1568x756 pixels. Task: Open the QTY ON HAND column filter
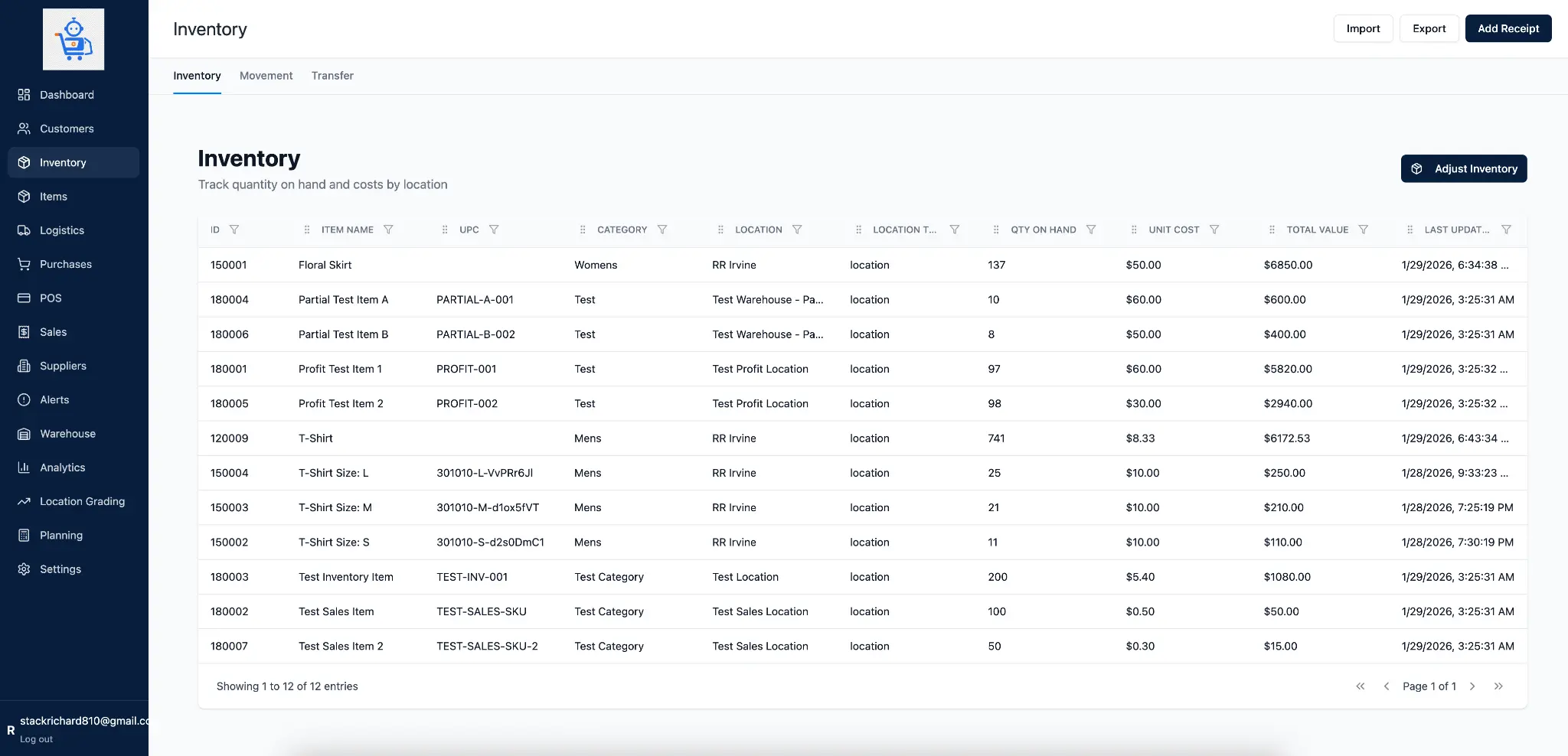pyautogui.click(x=1090, y=229)
